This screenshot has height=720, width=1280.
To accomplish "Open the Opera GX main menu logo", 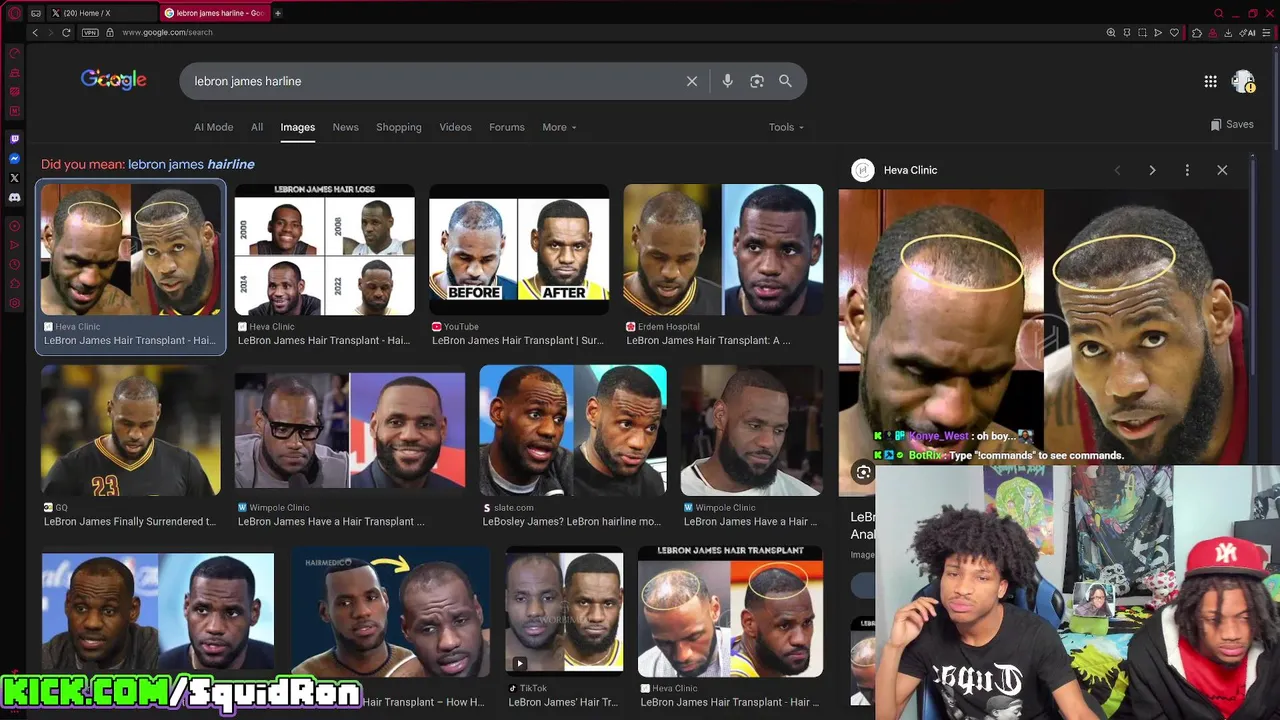I will click(13, 13).
